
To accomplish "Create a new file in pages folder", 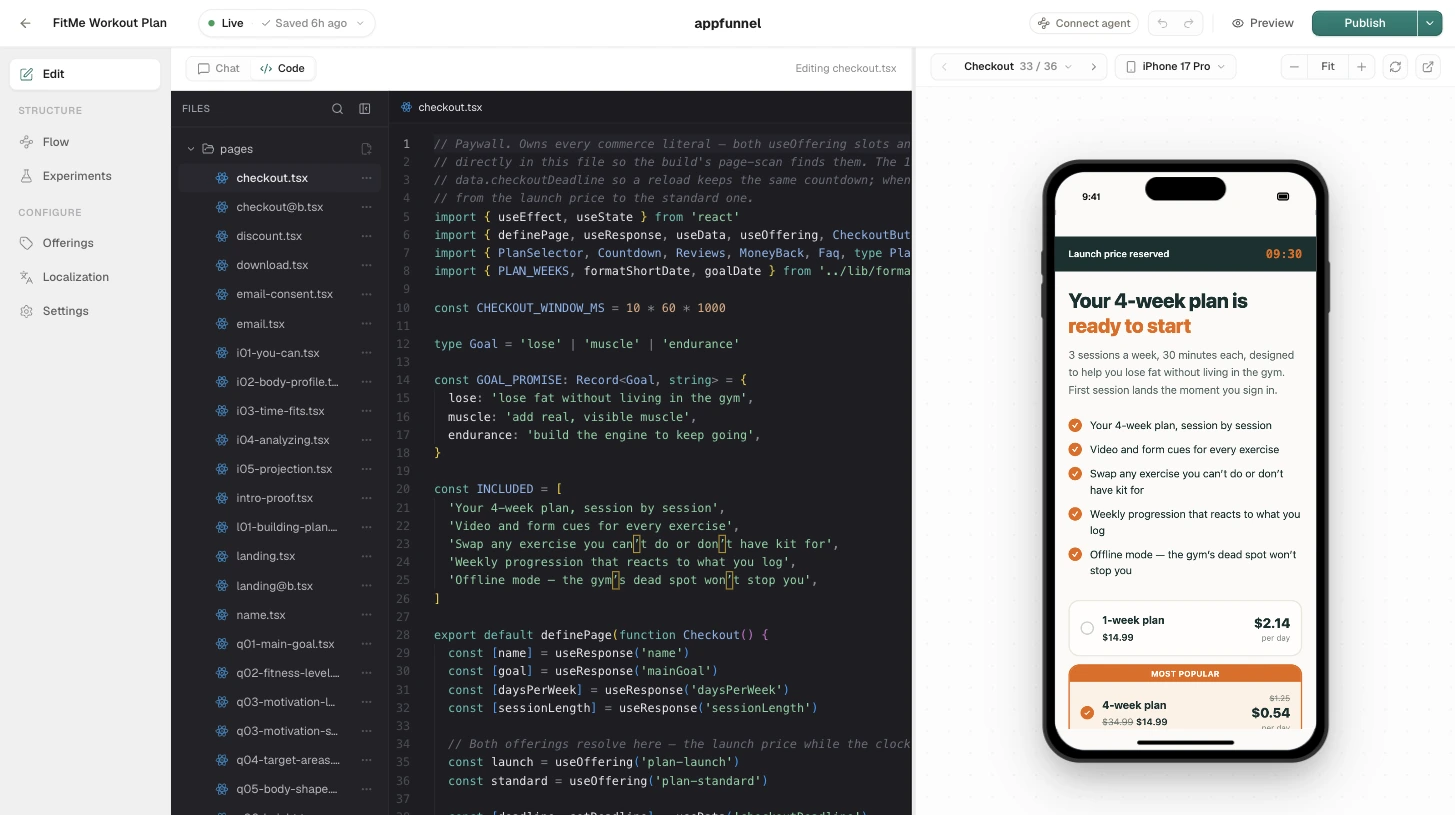I will point(366,149).
